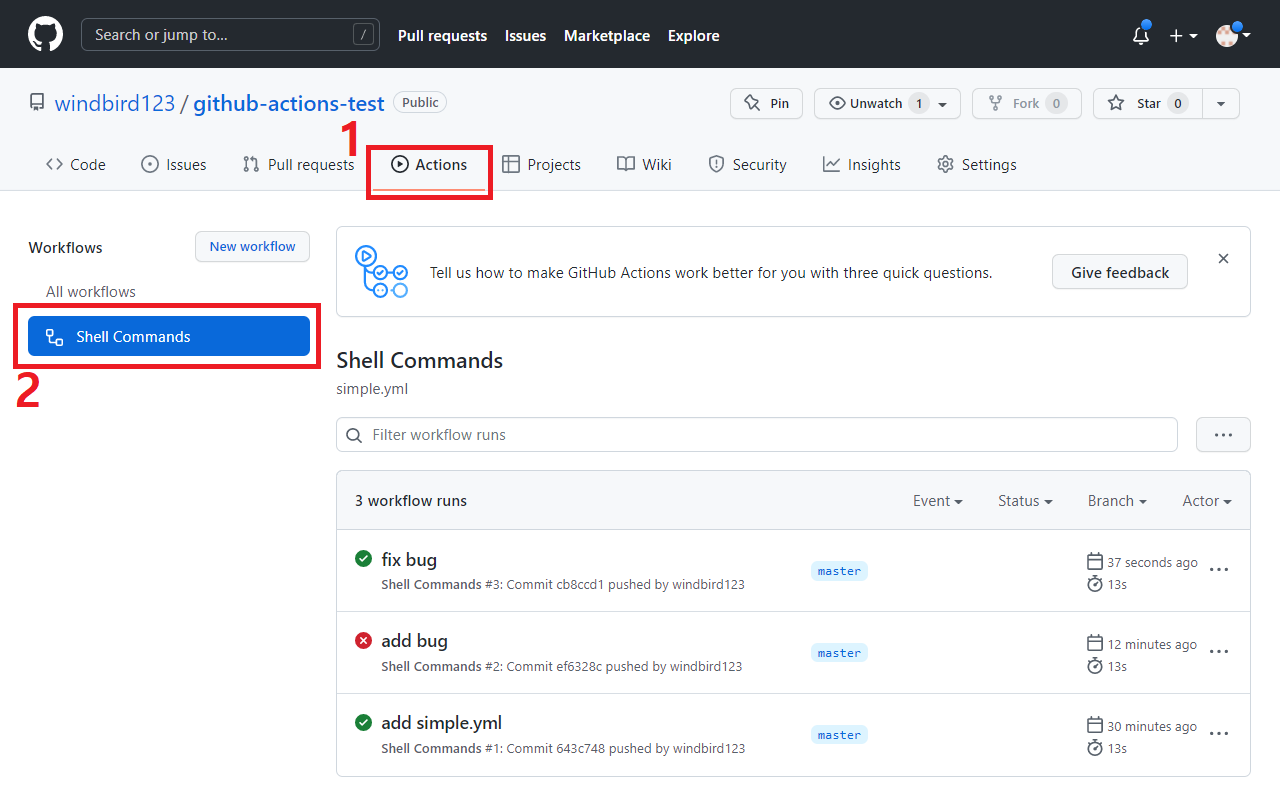
Task: Expand the Star lists dropdown arrow
Action: tap(1220, 103)
